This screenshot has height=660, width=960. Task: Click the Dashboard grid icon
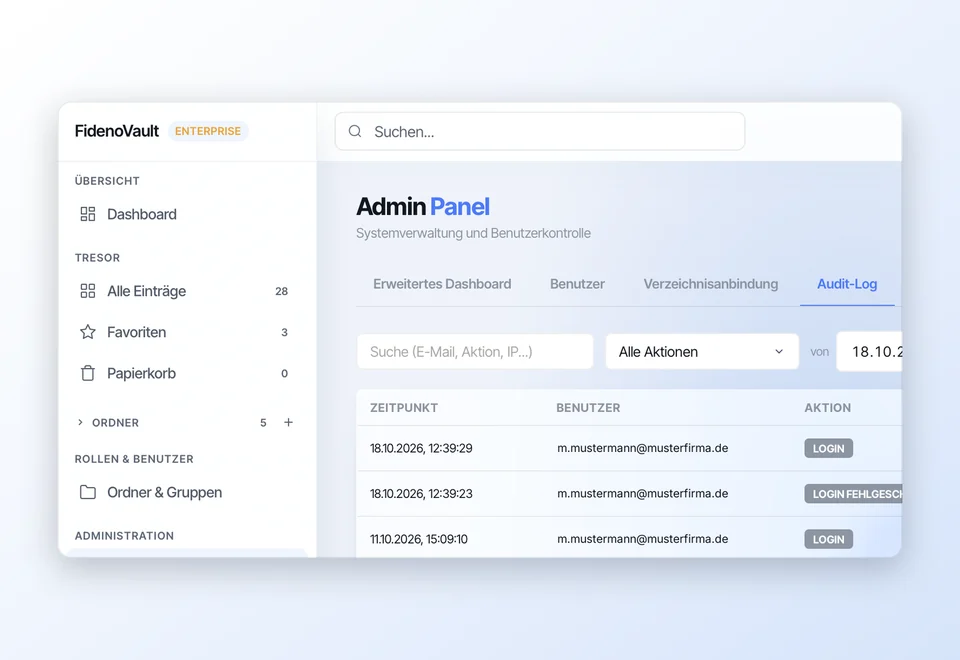tap(88, 214)
